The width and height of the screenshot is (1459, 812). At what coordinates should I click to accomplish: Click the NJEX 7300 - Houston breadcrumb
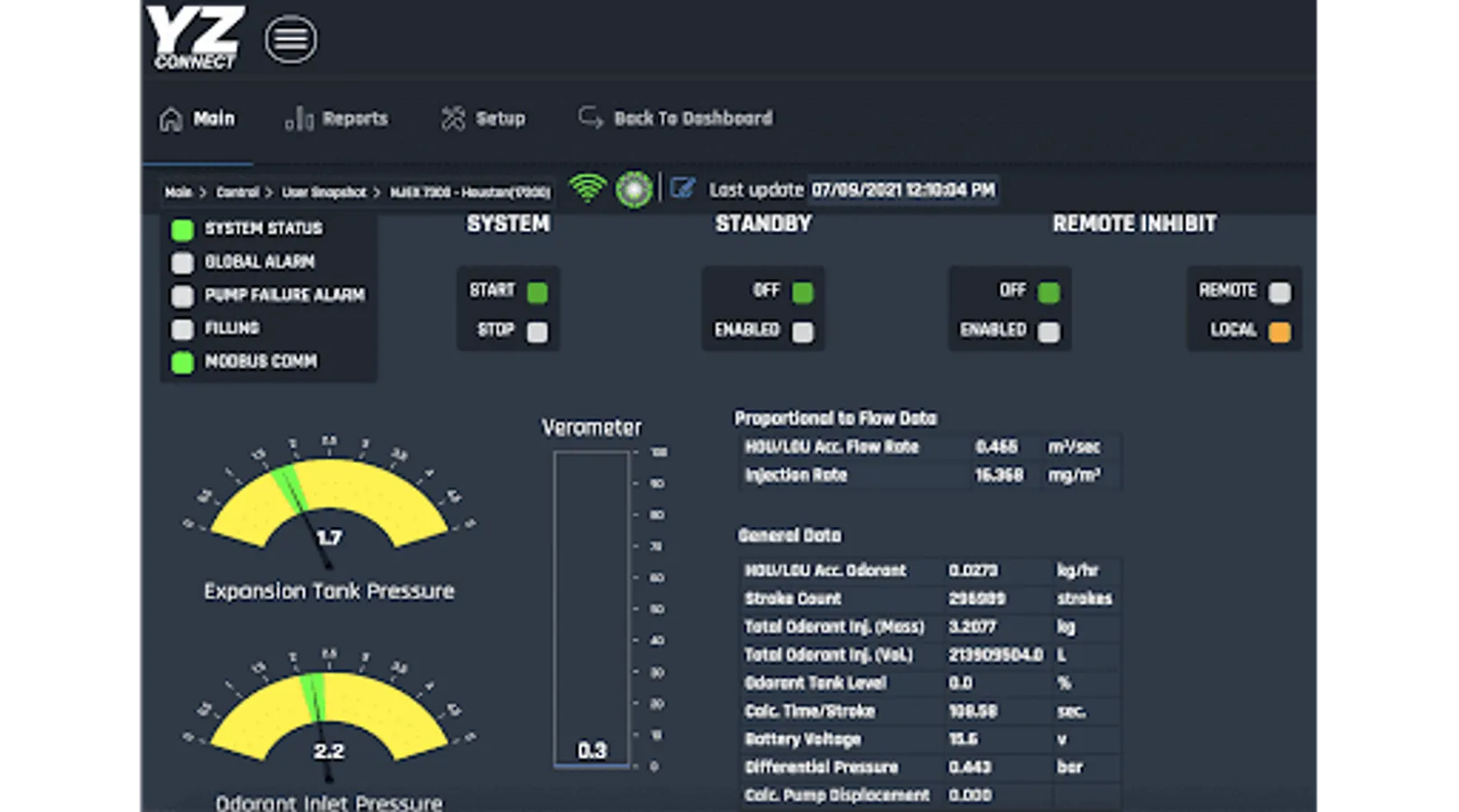(470, 192)
